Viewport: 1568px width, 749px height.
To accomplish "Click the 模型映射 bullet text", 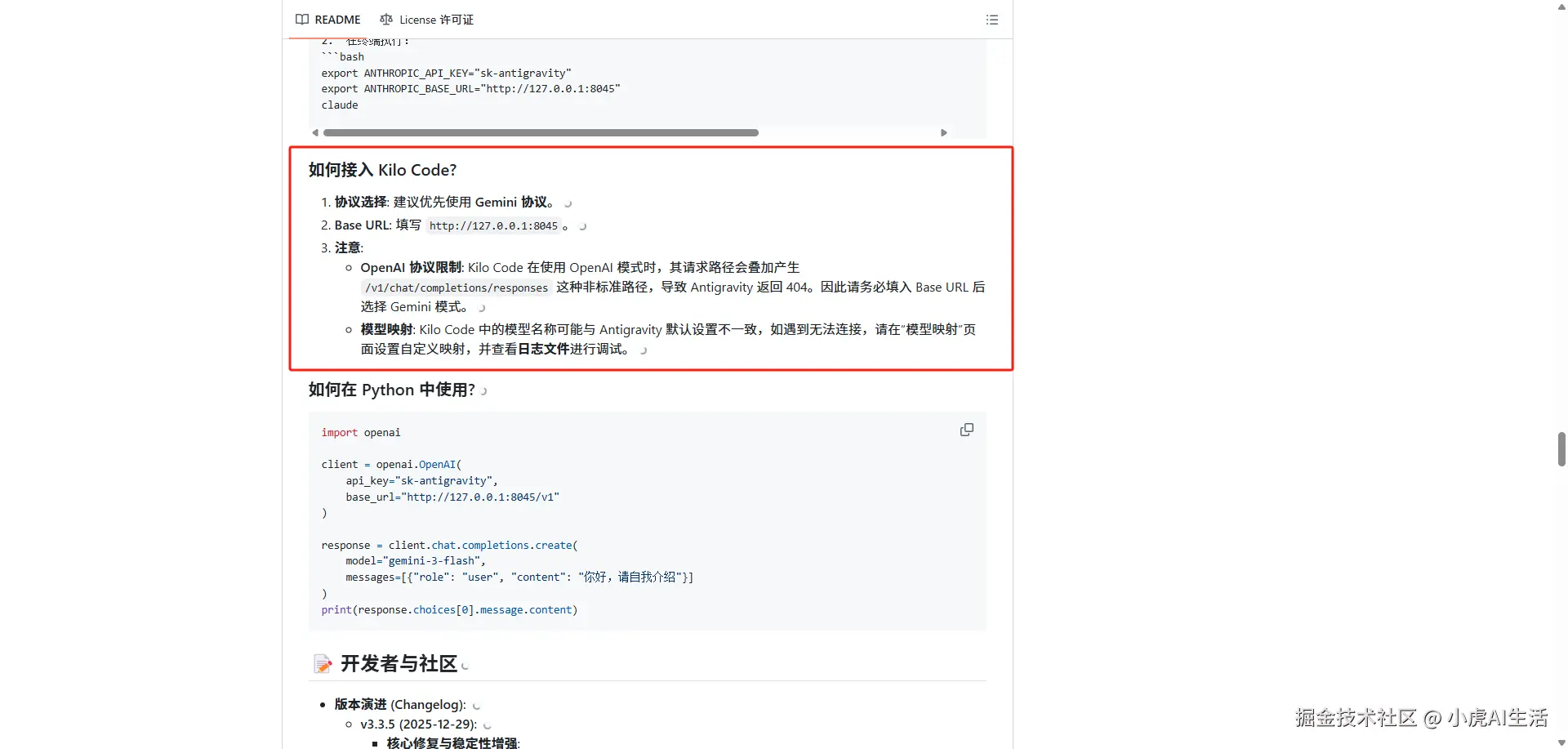I will click(x=668, y=339).
